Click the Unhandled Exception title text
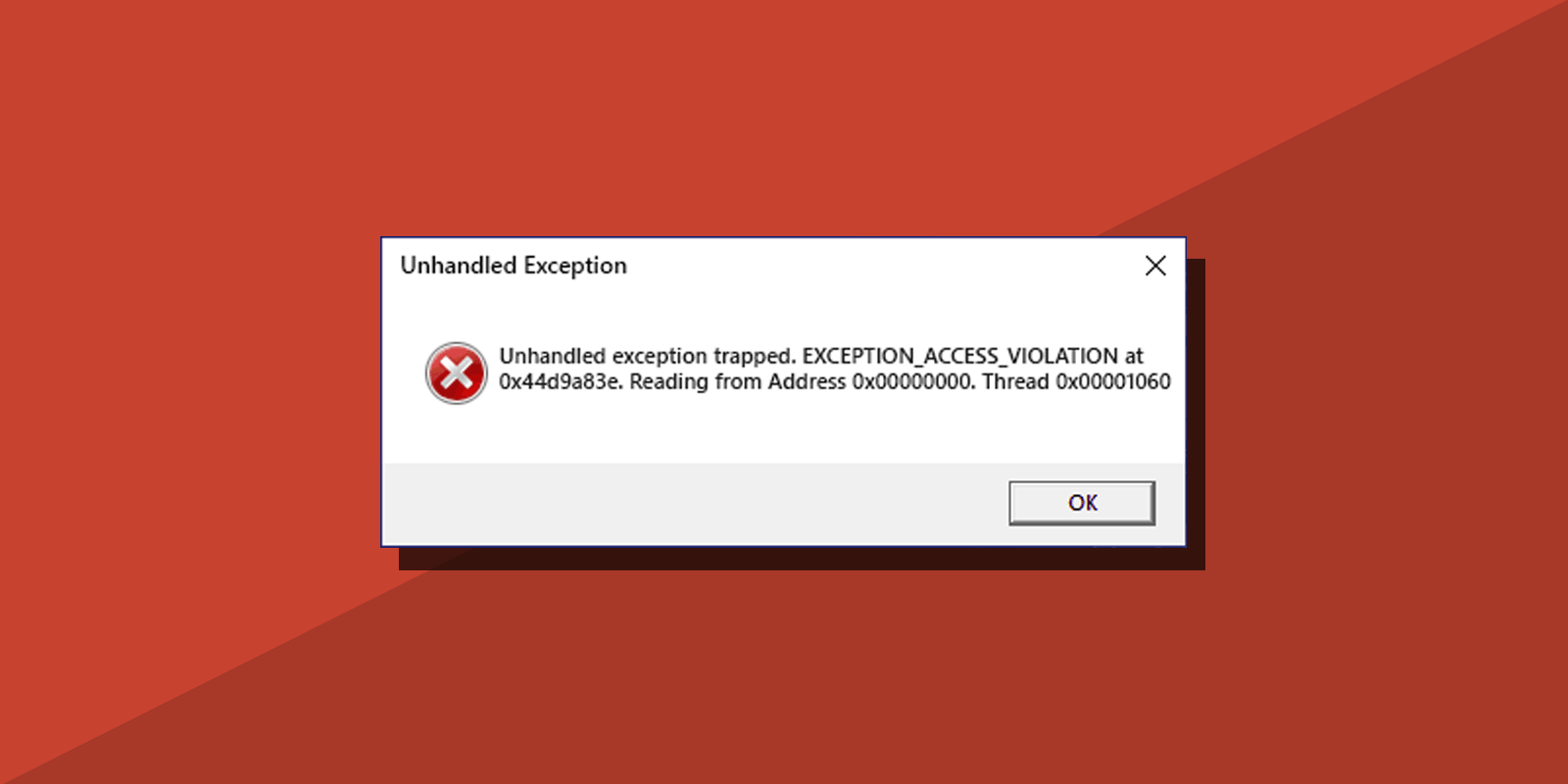The height and width of the screenshot is (784, 1568). tap(514, 266)
